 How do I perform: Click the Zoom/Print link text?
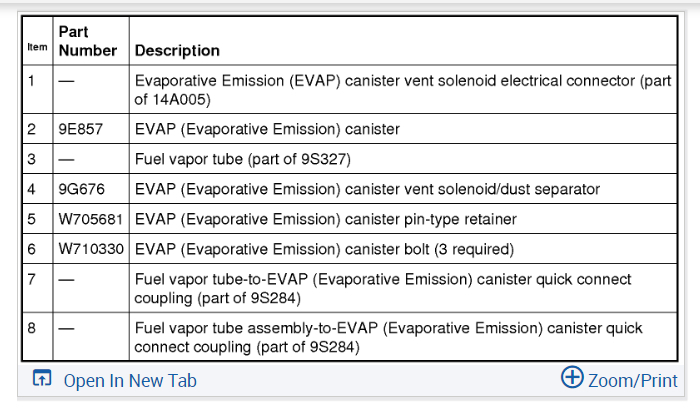click(x=632, y=380)
